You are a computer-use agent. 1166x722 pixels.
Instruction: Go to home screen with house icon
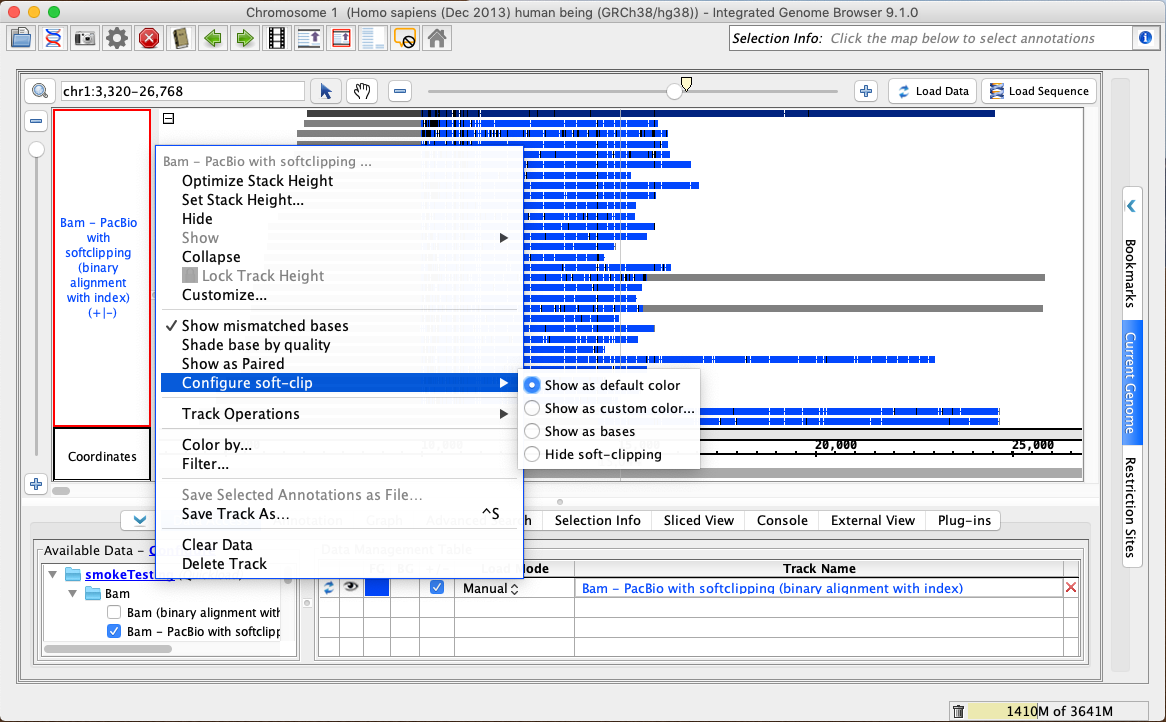[437, 38]
